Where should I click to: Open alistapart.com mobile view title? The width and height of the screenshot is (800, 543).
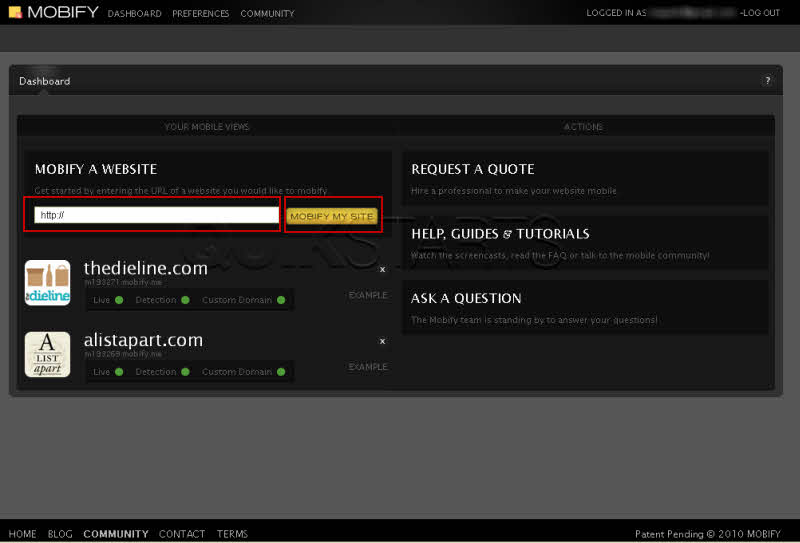pos(143,340)
